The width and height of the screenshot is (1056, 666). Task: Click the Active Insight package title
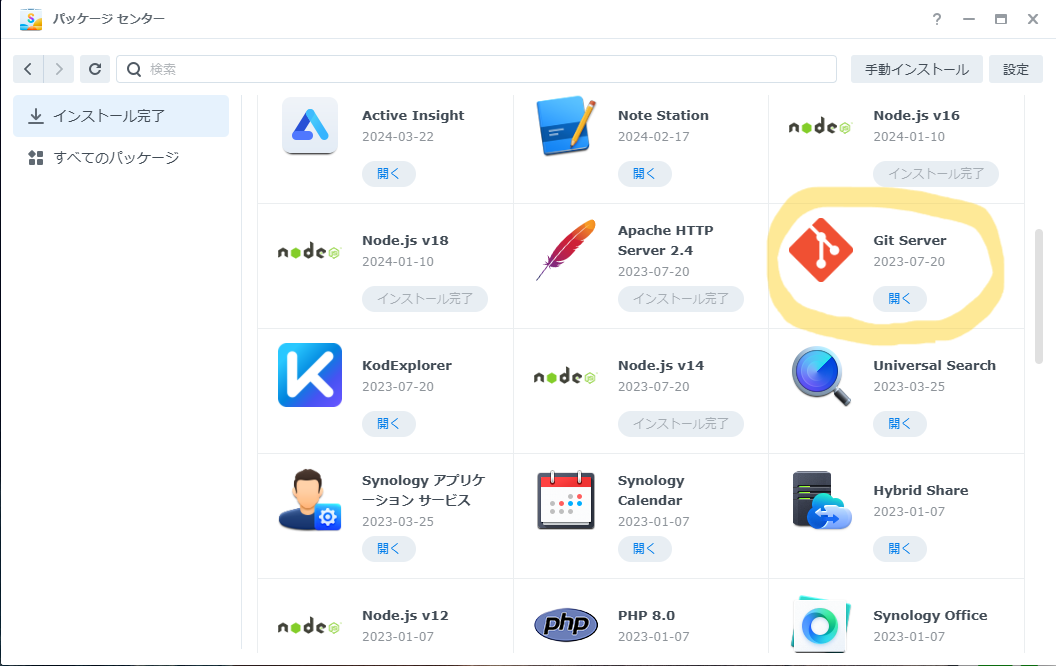[413, 116]
